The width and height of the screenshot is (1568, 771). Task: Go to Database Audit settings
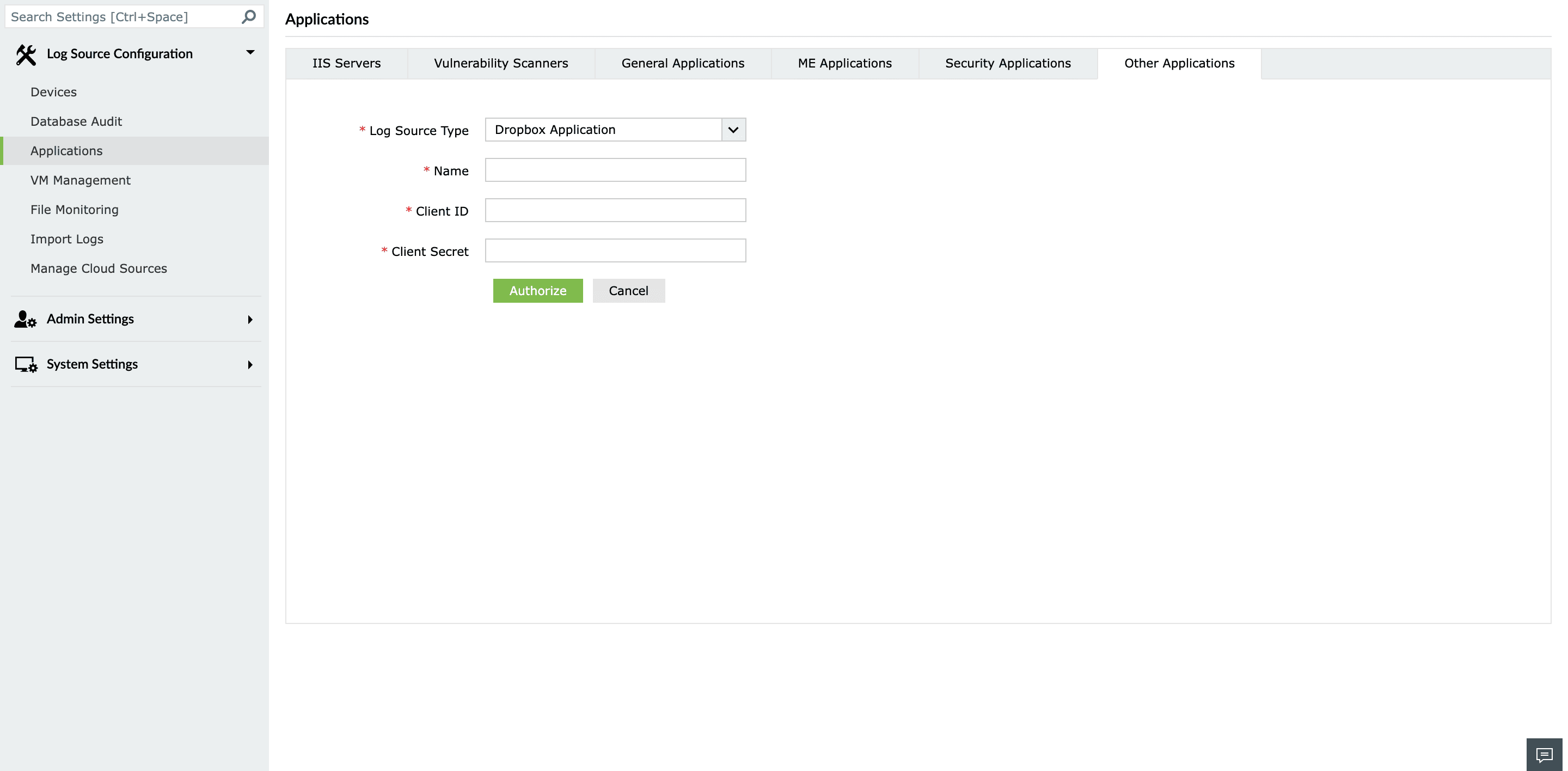(x=76, y=121)
